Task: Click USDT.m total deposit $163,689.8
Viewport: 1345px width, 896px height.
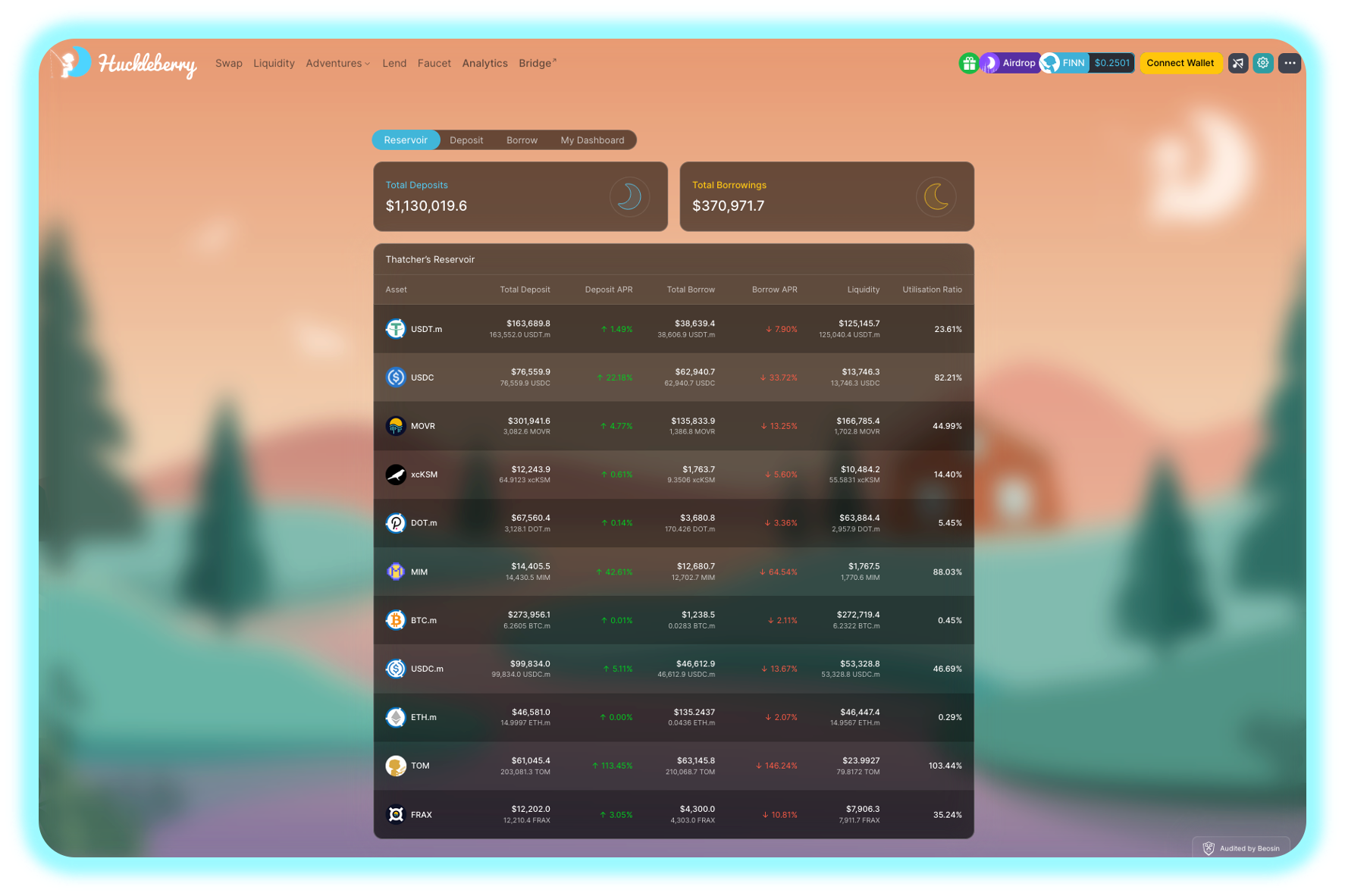Action: click(x=528, y=324)
